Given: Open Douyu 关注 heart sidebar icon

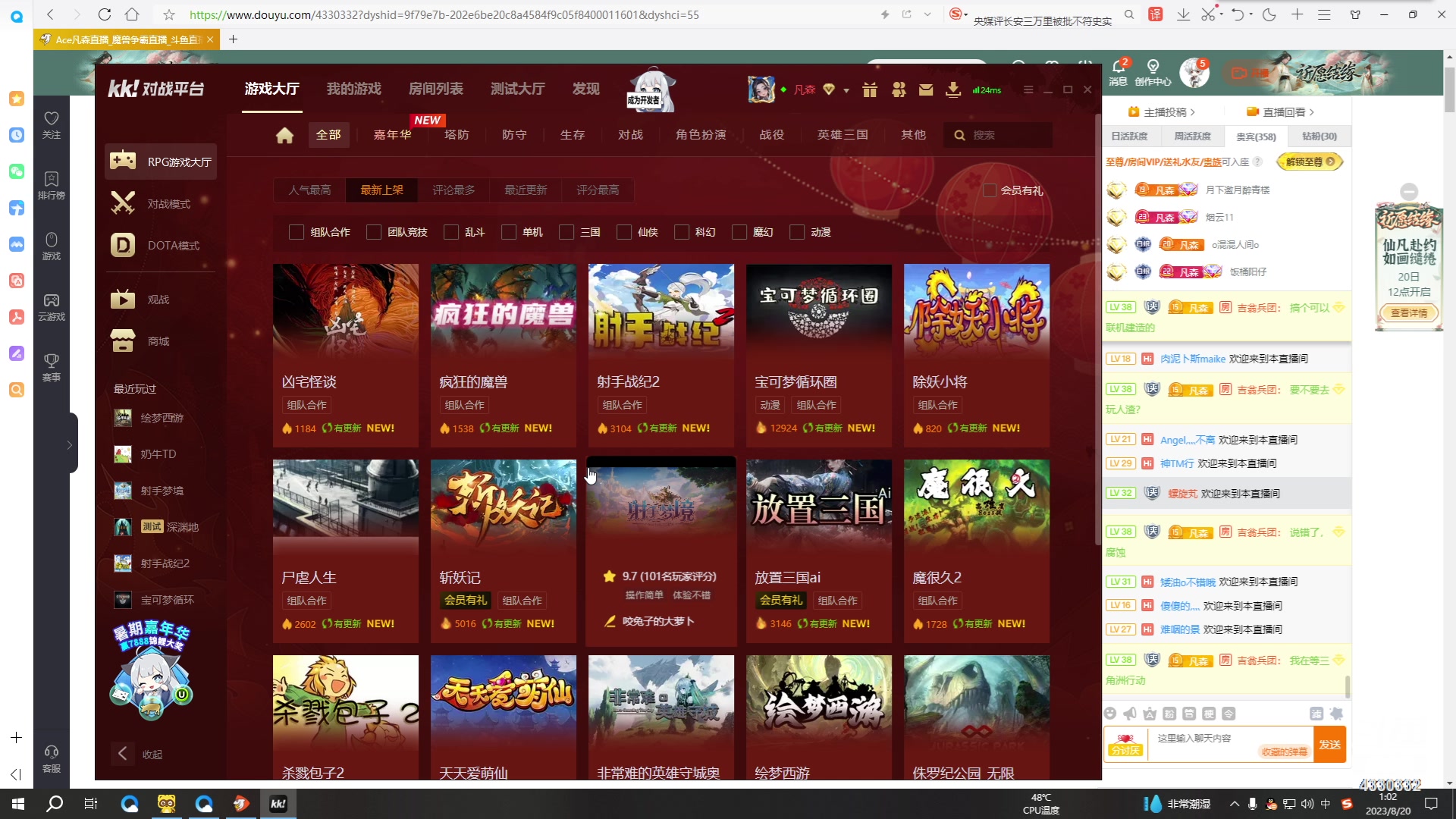Looking at the screenshot, I should coord(52,125).
